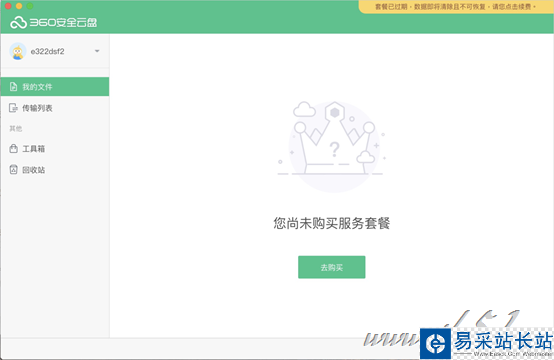Open the 传输列表 sidebar item
This screenshot has width=554, height=360.
click(x=55, y=108)
